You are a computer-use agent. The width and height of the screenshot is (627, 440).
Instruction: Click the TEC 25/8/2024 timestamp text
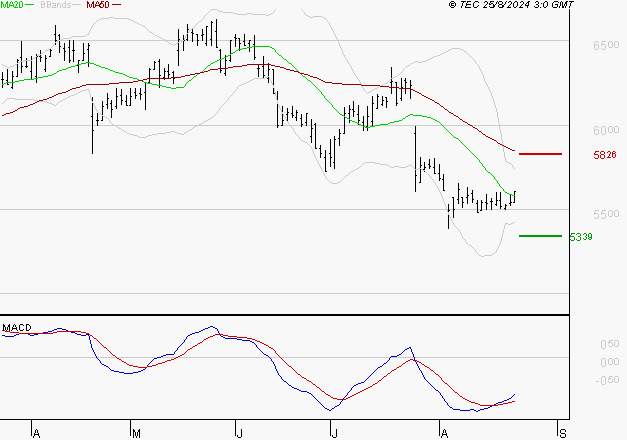coord(511,5)
